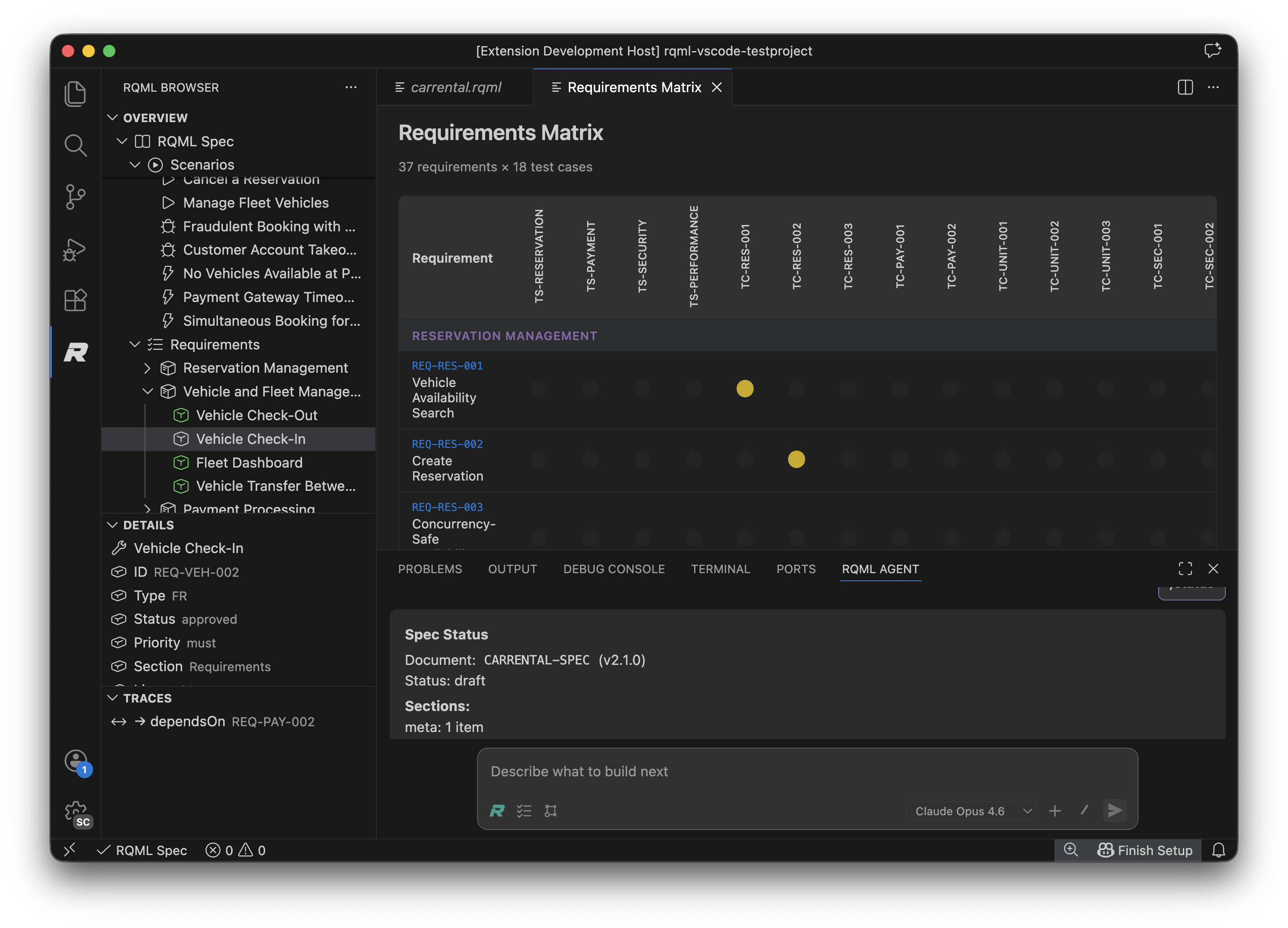Expand the Reservation Management requirements group

[148, 368]
